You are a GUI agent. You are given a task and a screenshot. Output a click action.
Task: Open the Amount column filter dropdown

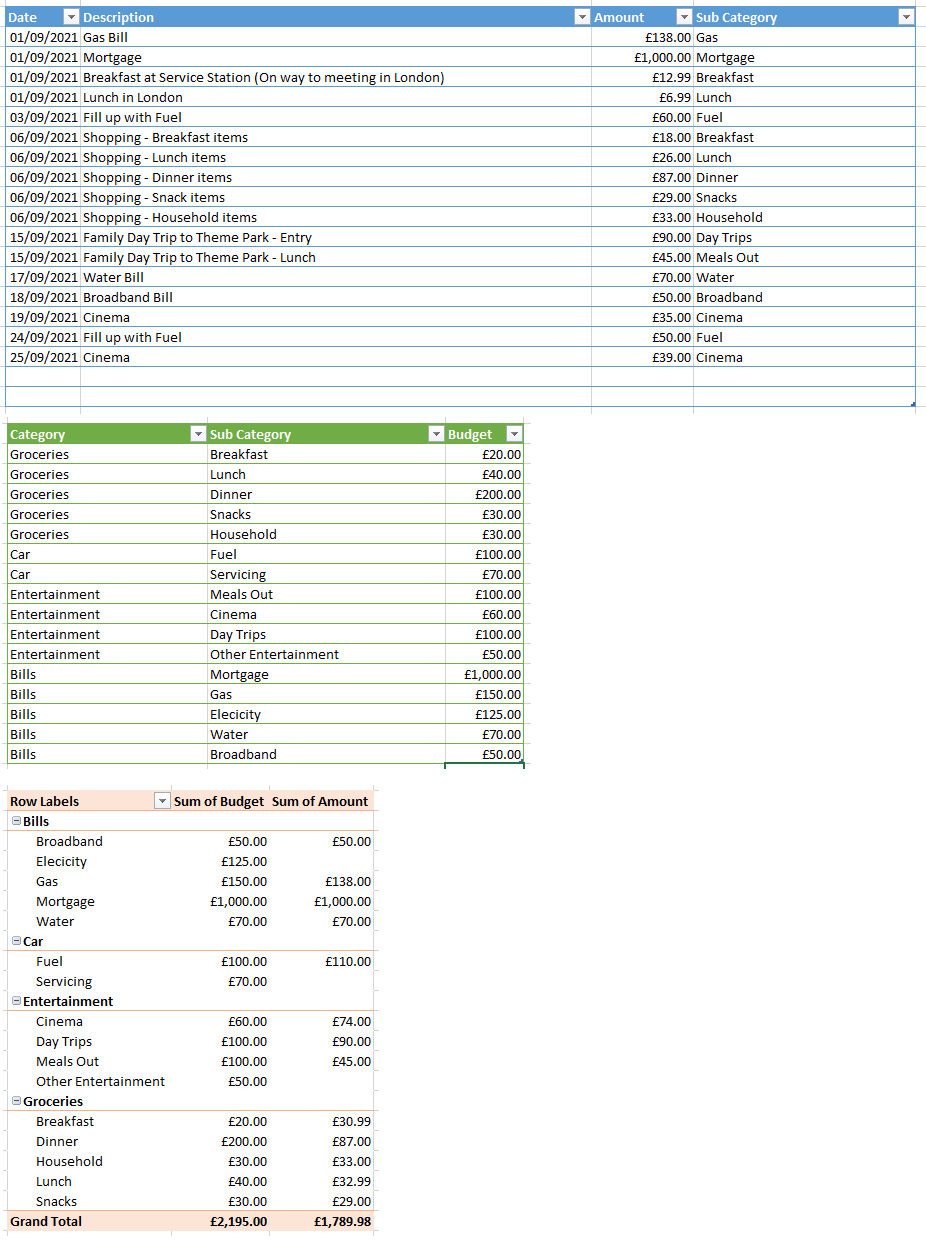(684, 17)
